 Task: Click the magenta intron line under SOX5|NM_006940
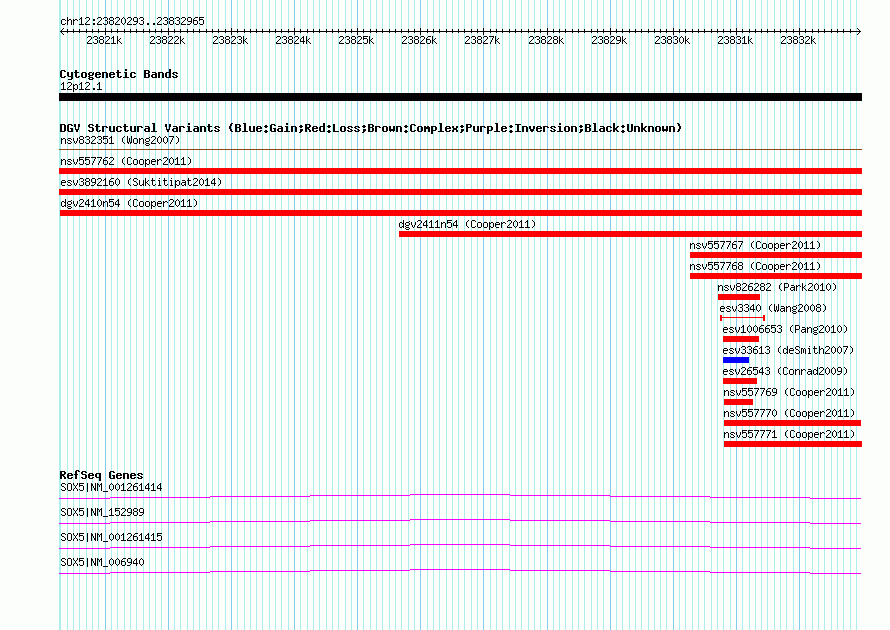point(460,571)
